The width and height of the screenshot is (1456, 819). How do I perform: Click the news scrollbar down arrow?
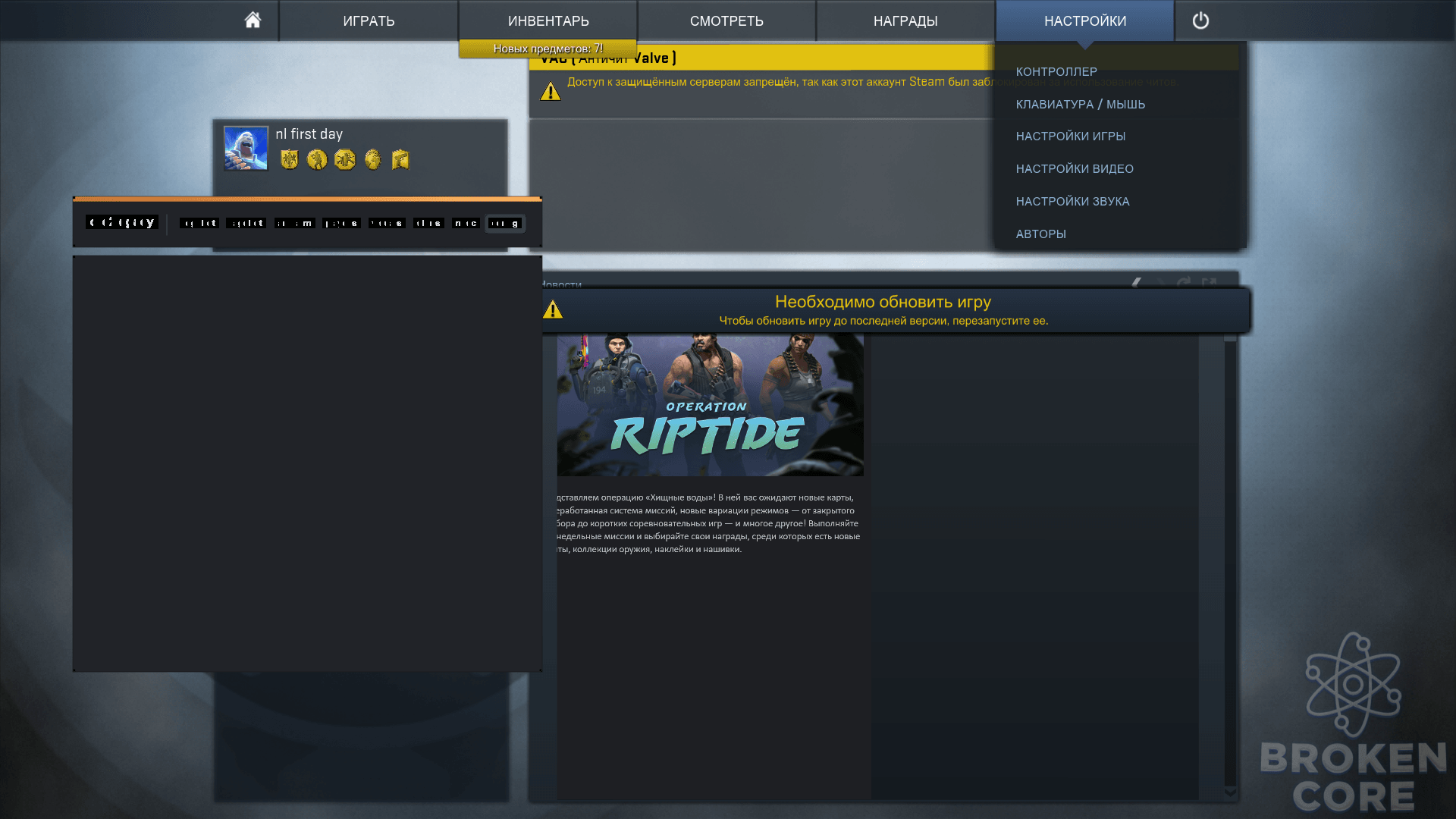[1230, 792]
